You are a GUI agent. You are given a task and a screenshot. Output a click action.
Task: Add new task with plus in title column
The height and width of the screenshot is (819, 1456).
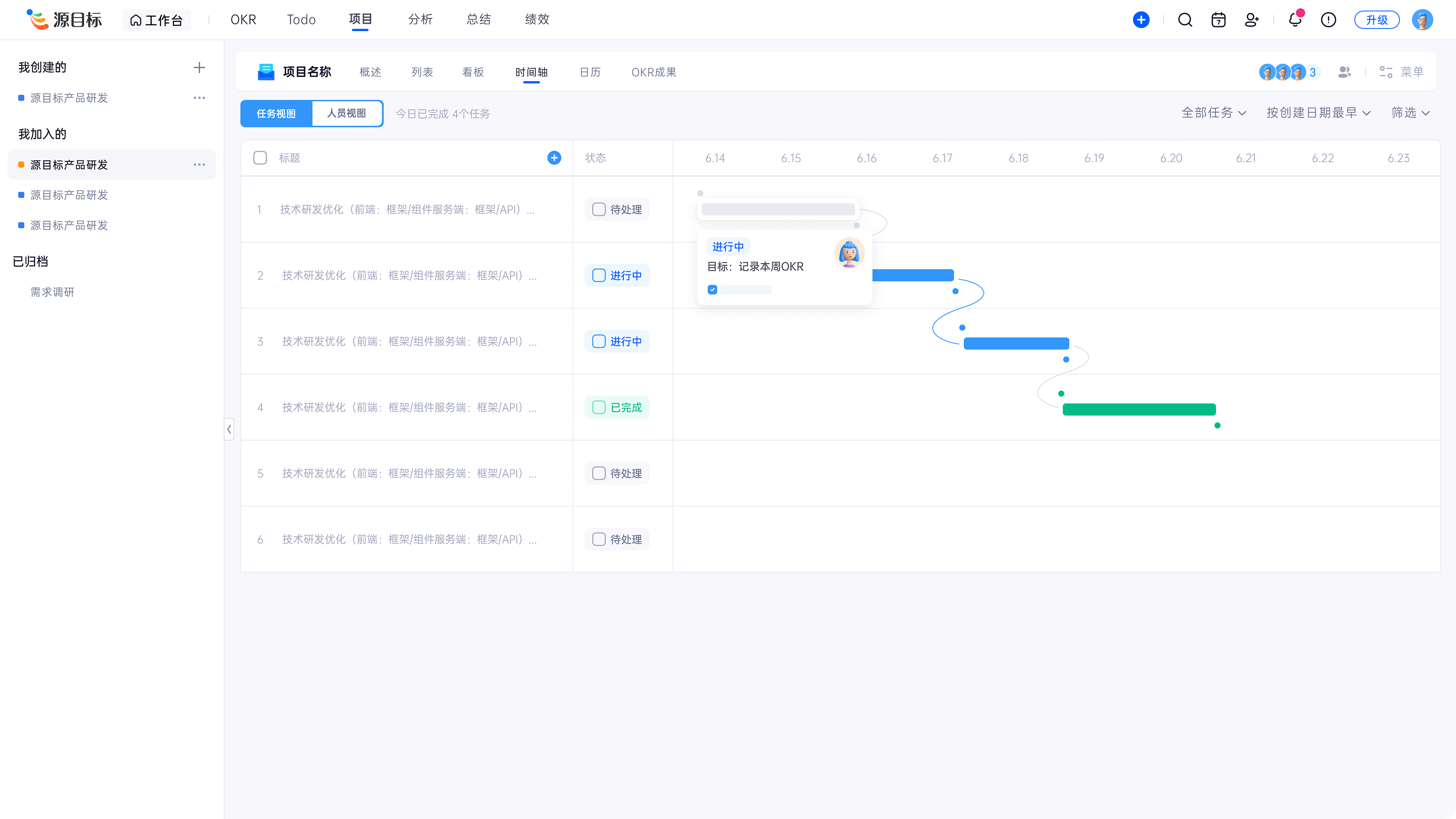554,158
